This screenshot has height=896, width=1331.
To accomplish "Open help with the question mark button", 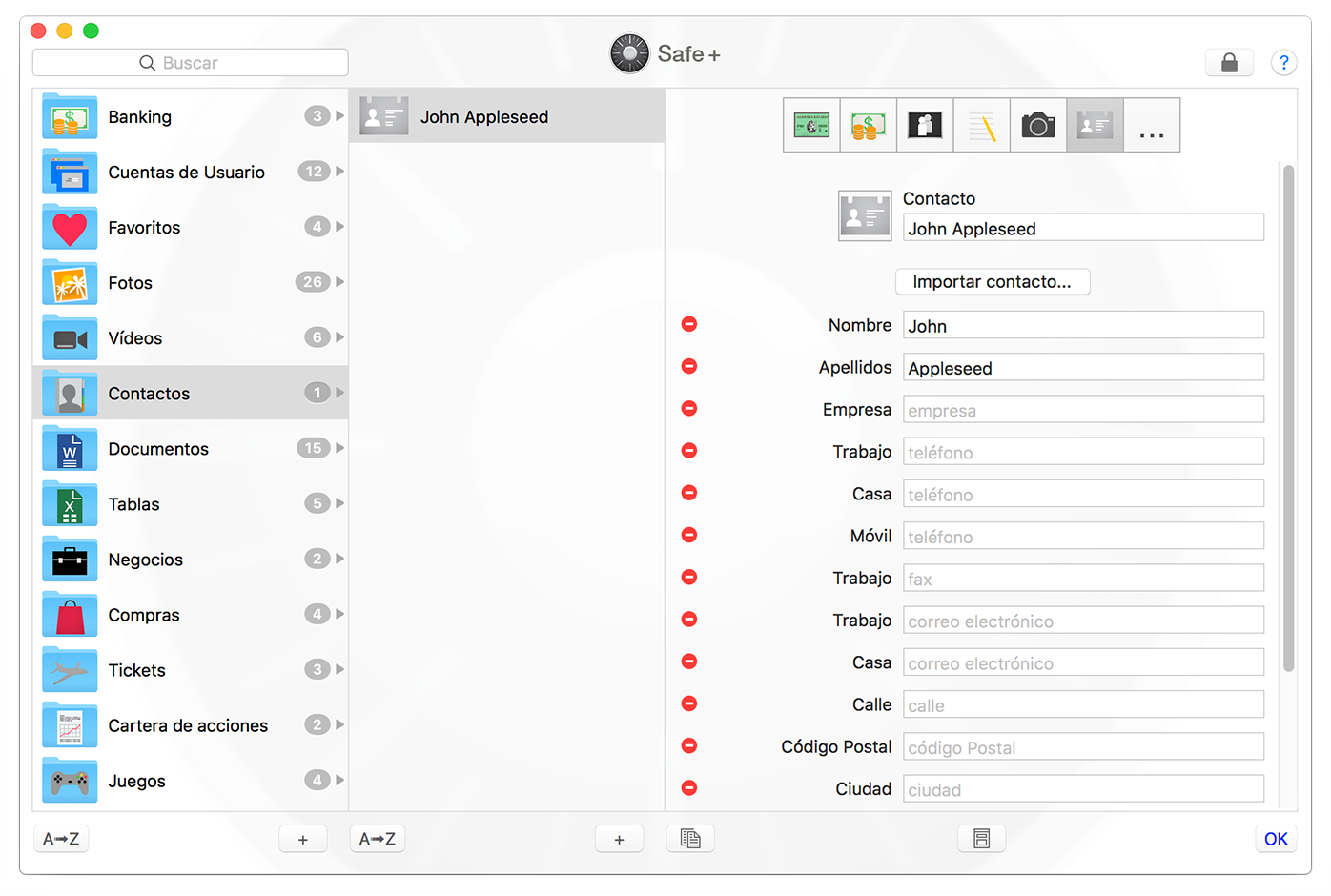I will (1283, 63).
